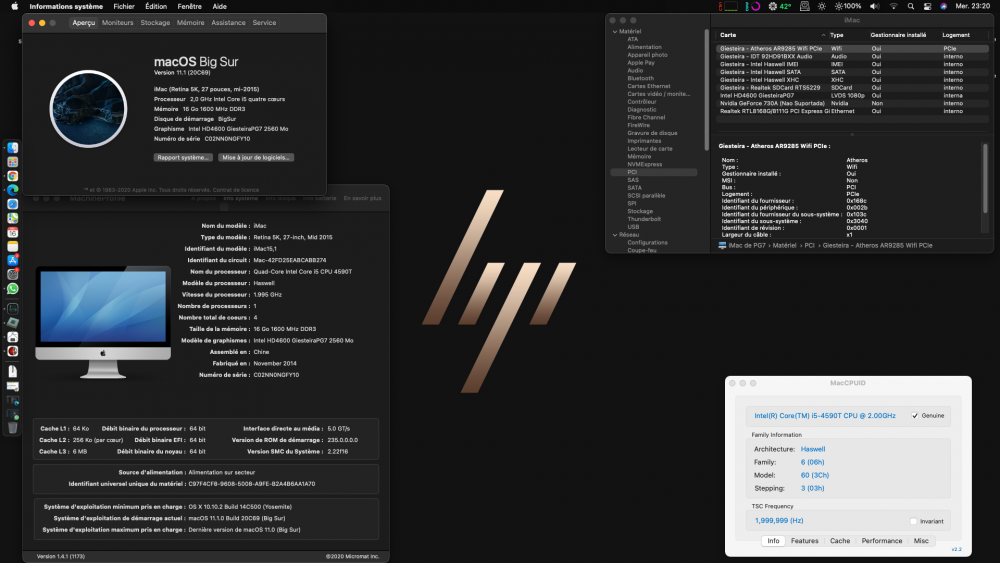Click the Rapport système… button
The image size is (1000, 563).
click(183, 157)
